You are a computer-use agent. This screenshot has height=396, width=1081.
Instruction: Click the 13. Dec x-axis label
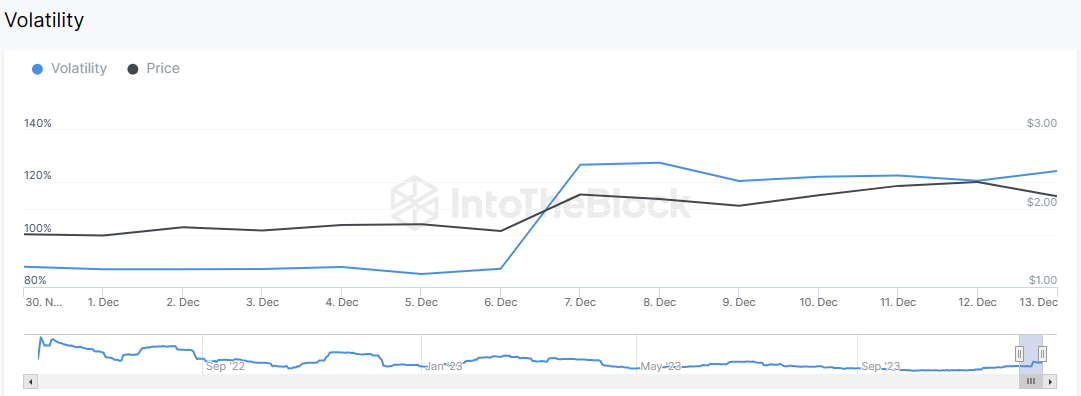tap(1039, 302)
